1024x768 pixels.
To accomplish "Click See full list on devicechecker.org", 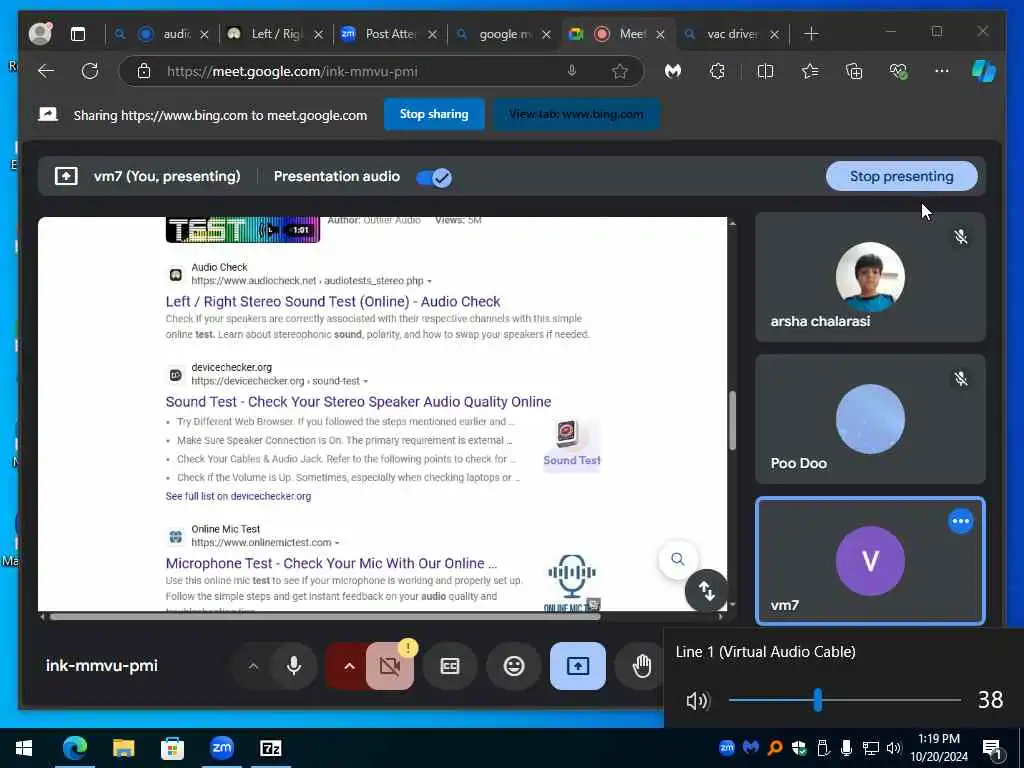I will pos(238,496).
